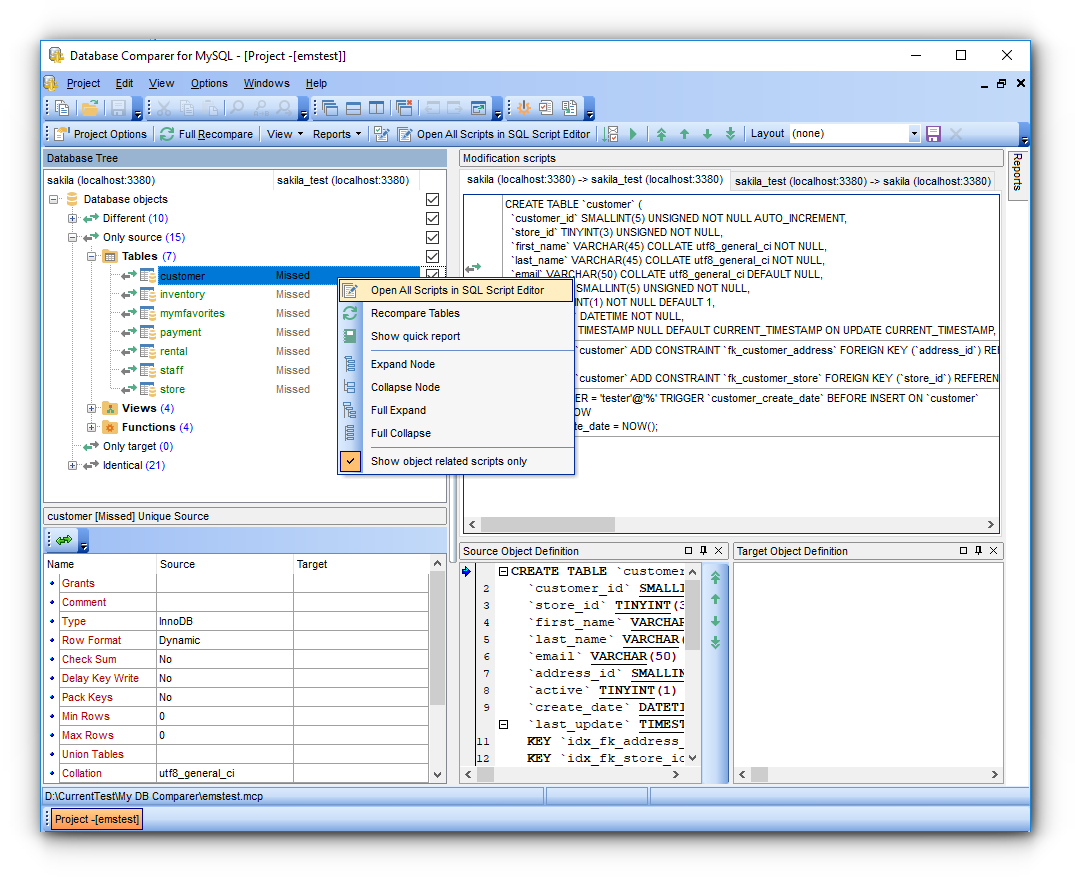The height and width of the screenshot is (877, 1075).
Task: Collapse the Database objects tree node
Action: coord(53,200)
